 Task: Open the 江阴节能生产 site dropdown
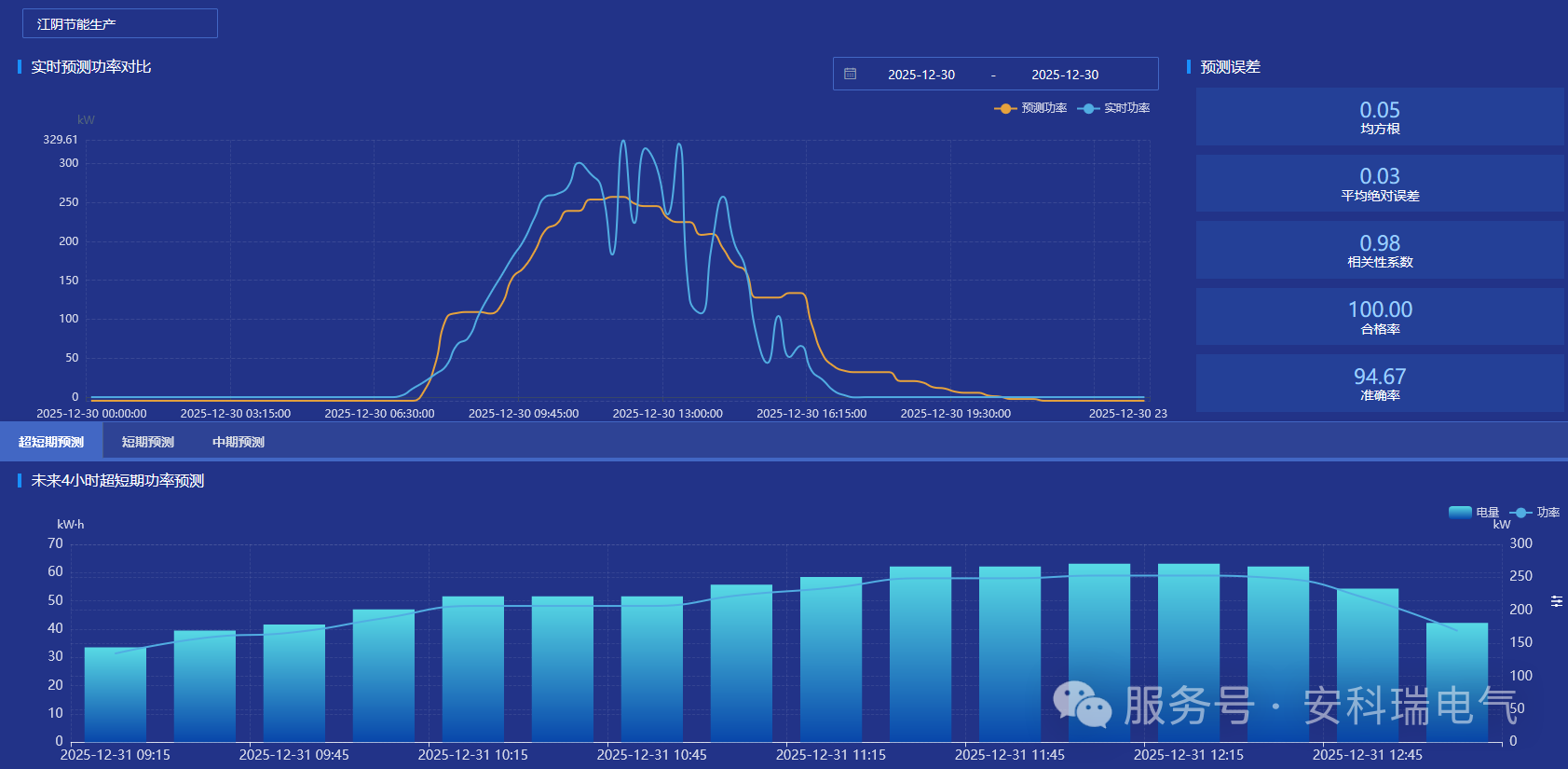point(120,24)
